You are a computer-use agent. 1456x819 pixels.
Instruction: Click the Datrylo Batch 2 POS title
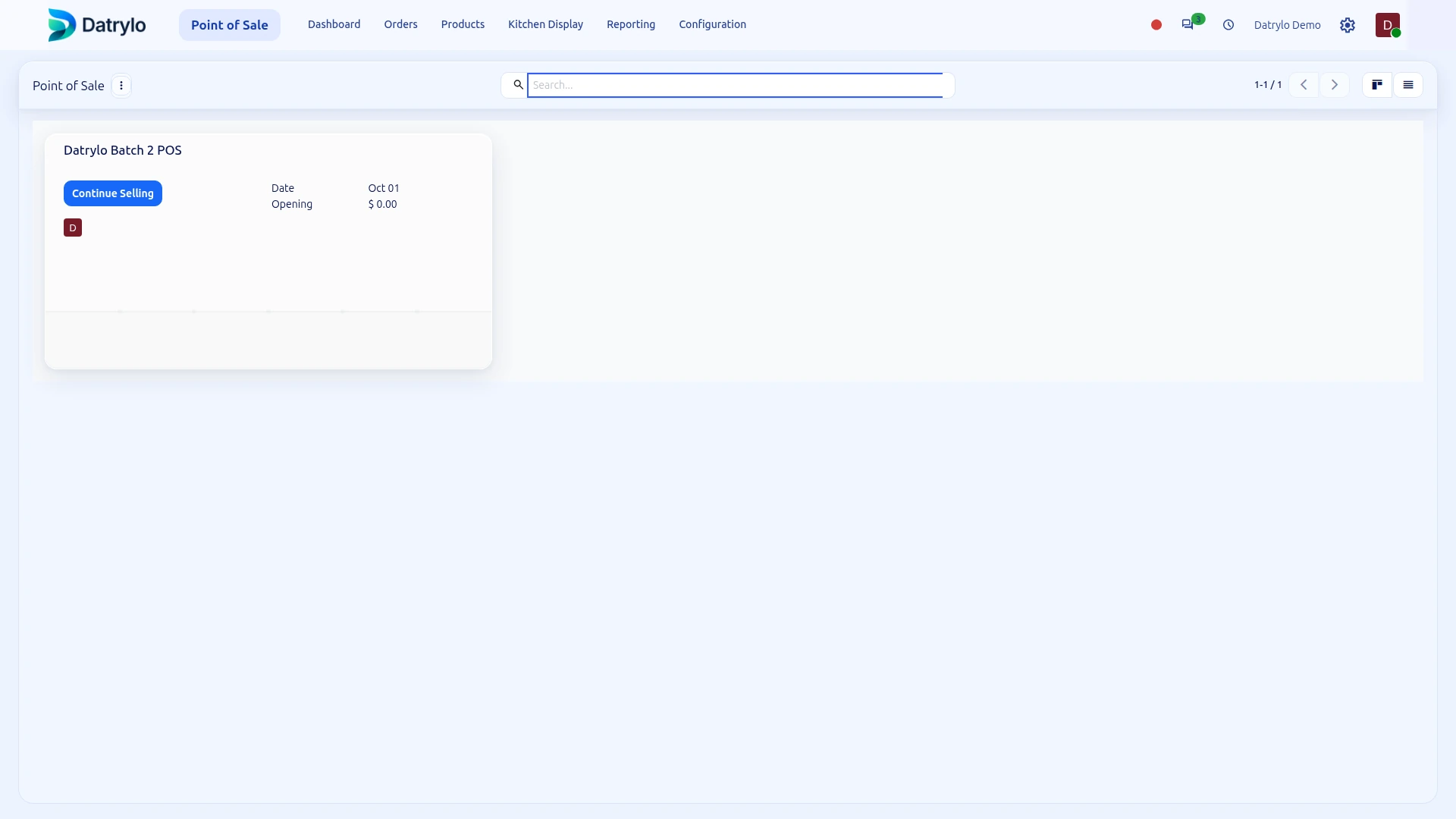[123, 150]
